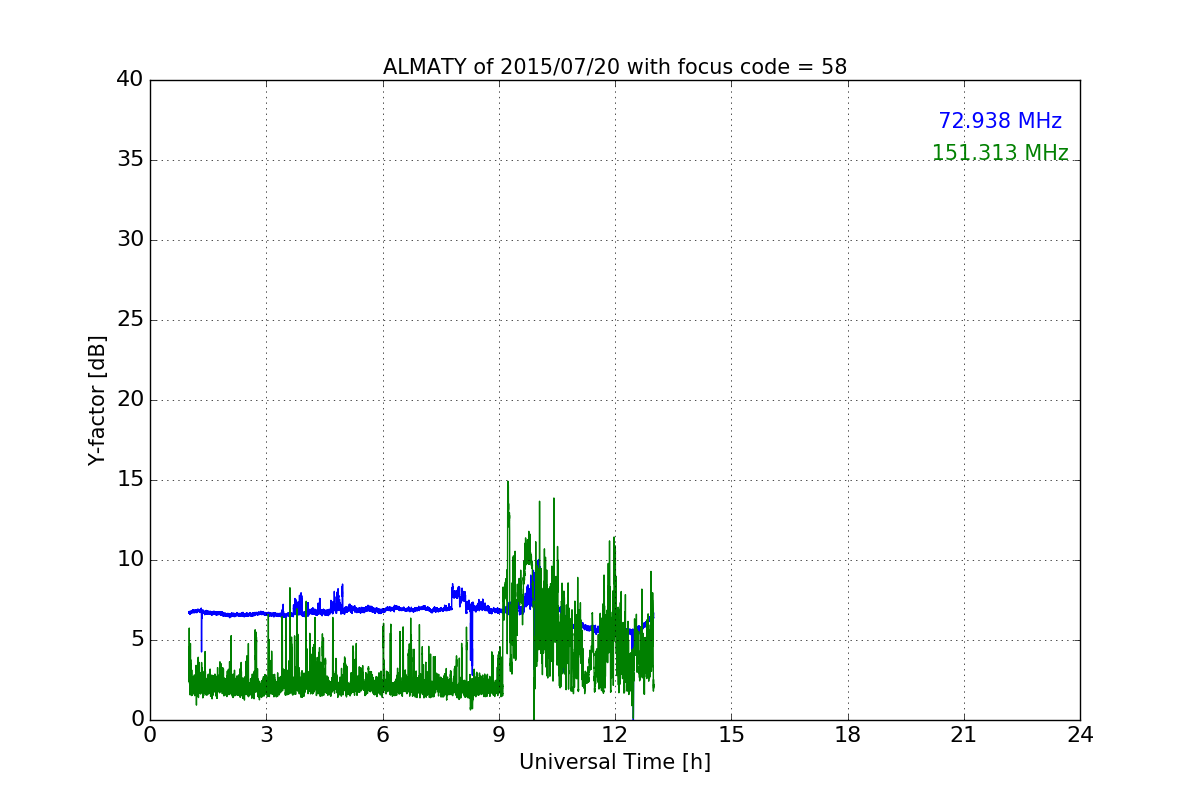Click the y-axis tick label '10'
This screenshot has height=800, width=1200.
pos(130,560)
